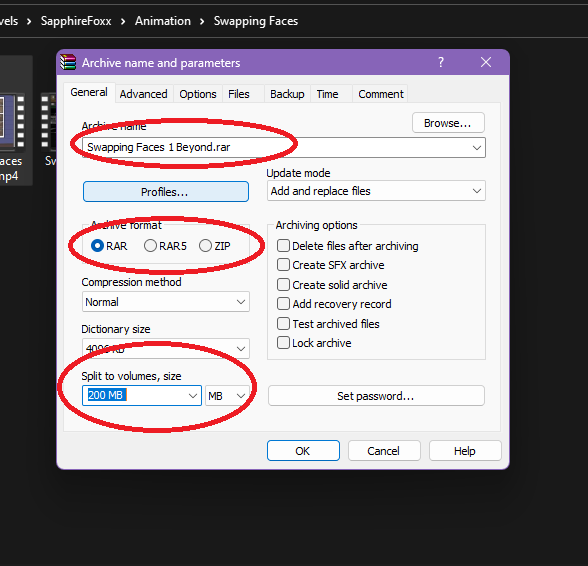Go to Animation folder in Explorer breadcrumb
The image size is (588, 566).
click(163, 21)
